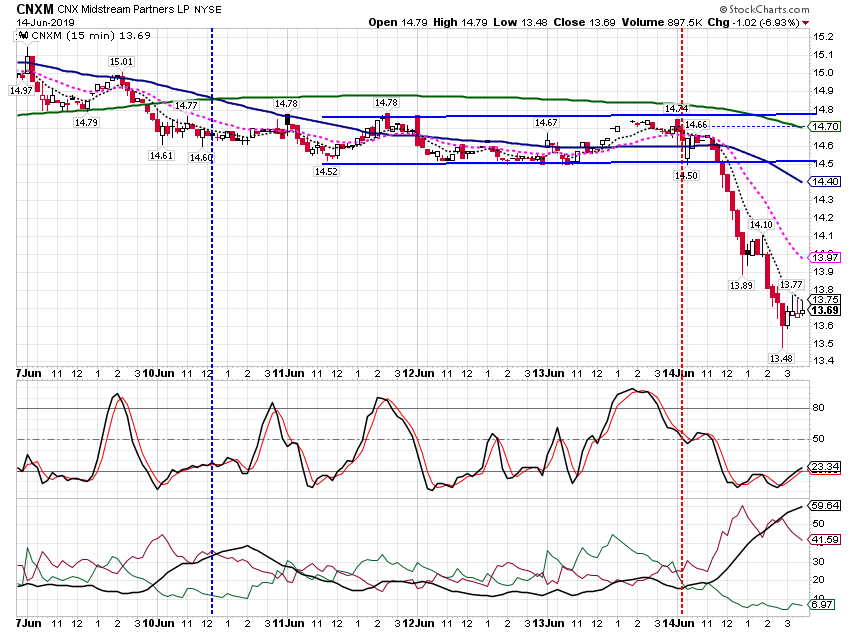850x633 pixels.
Task: Click the High 14.79 header value
Action: pos(460,22)
